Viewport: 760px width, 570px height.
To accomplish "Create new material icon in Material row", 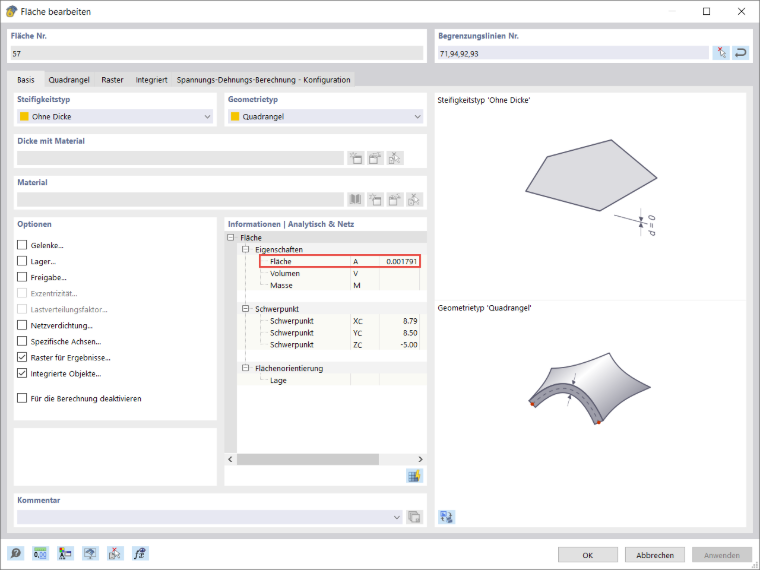I will coord(375,199).
